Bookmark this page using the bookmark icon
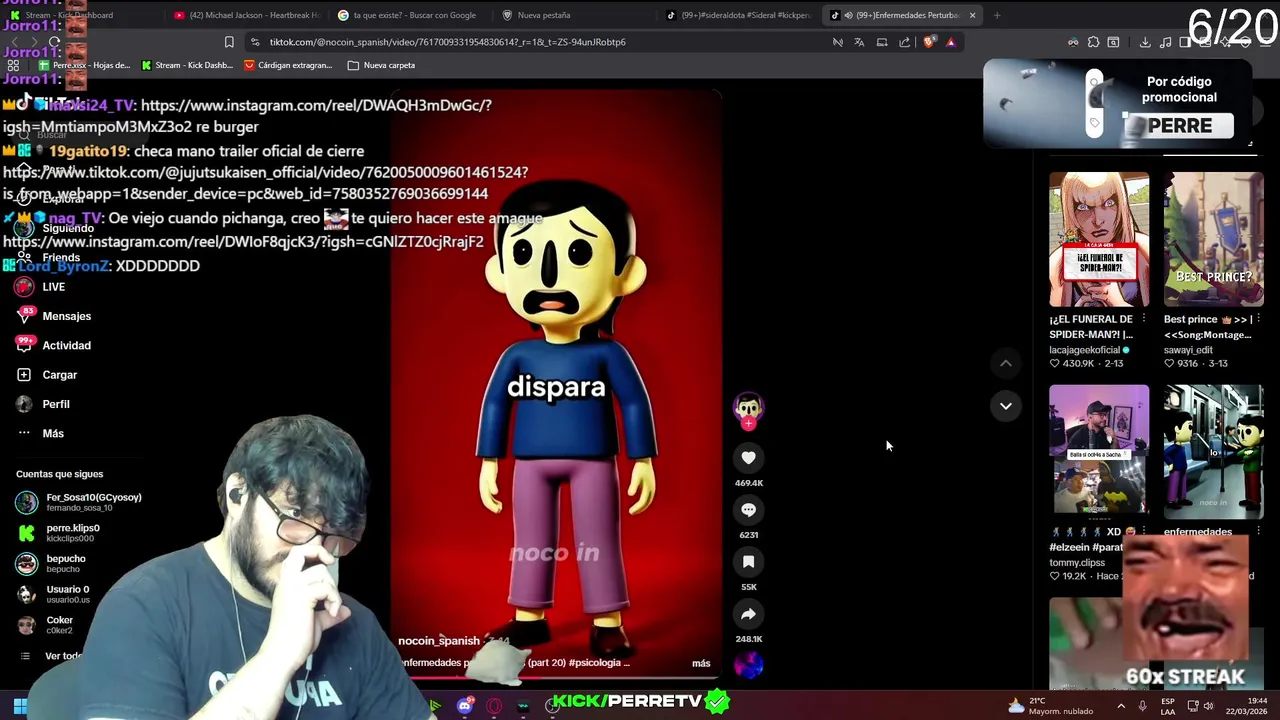The width and height of the screenshot is (1280, 720). pos(229,42)
